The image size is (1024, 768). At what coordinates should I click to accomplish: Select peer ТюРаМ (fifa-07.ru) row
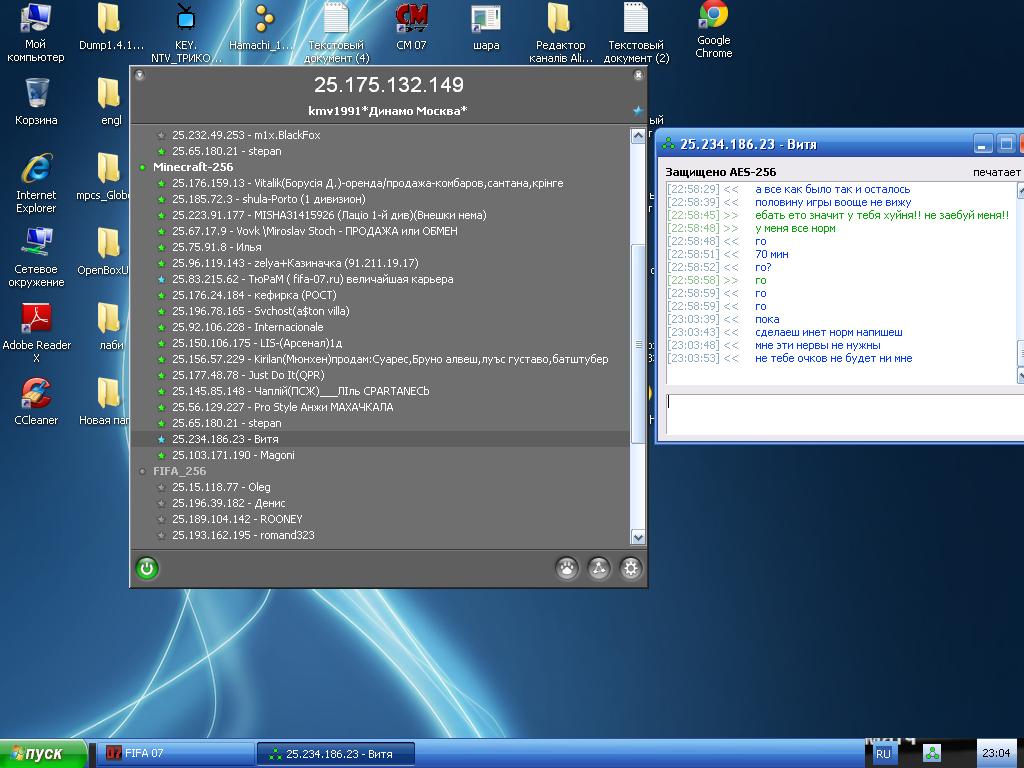tap(313, 279)
